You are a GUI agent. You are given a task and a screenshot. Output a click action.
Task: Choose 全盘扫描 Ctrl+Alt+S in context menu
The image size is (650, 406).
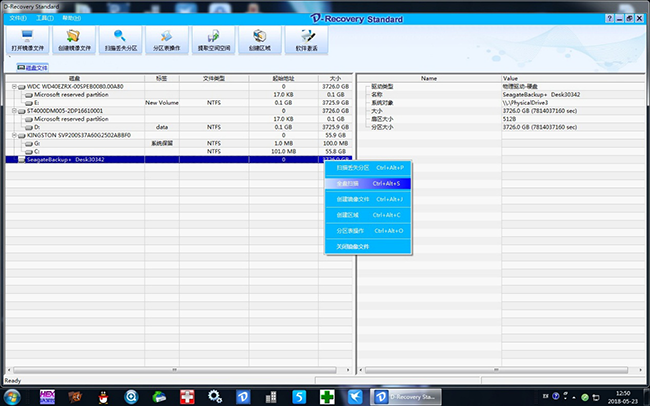click(369, 184)
